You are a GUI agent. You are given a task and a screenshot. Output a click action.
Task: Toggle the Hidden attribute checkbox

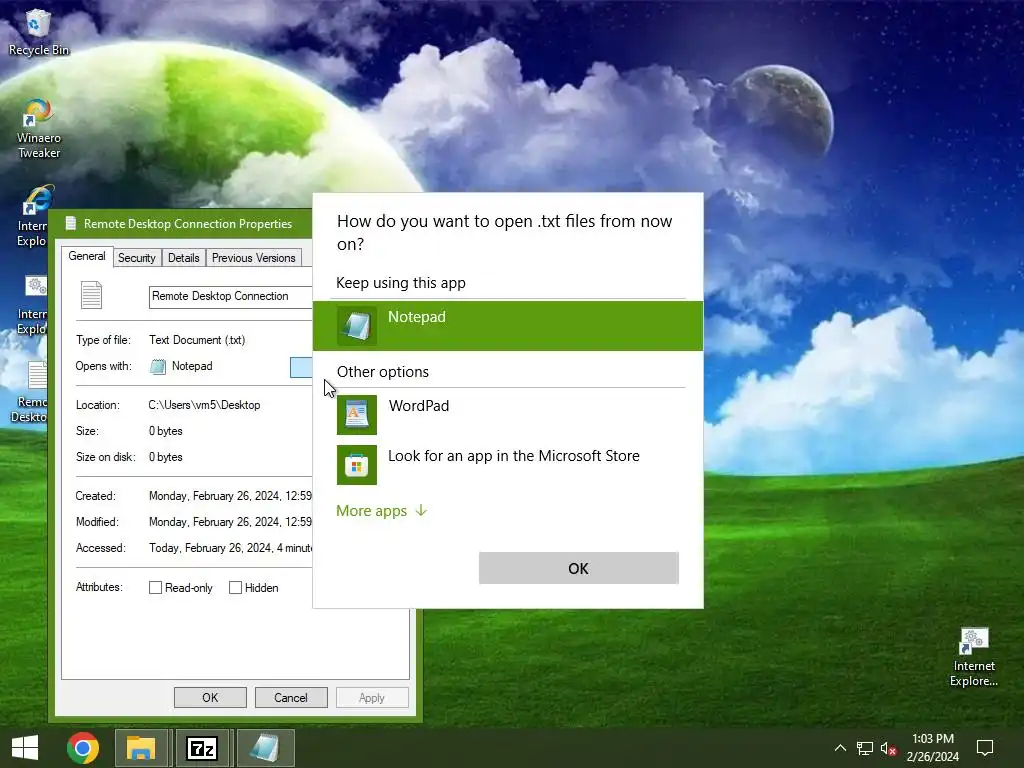(x=236, y=588)
